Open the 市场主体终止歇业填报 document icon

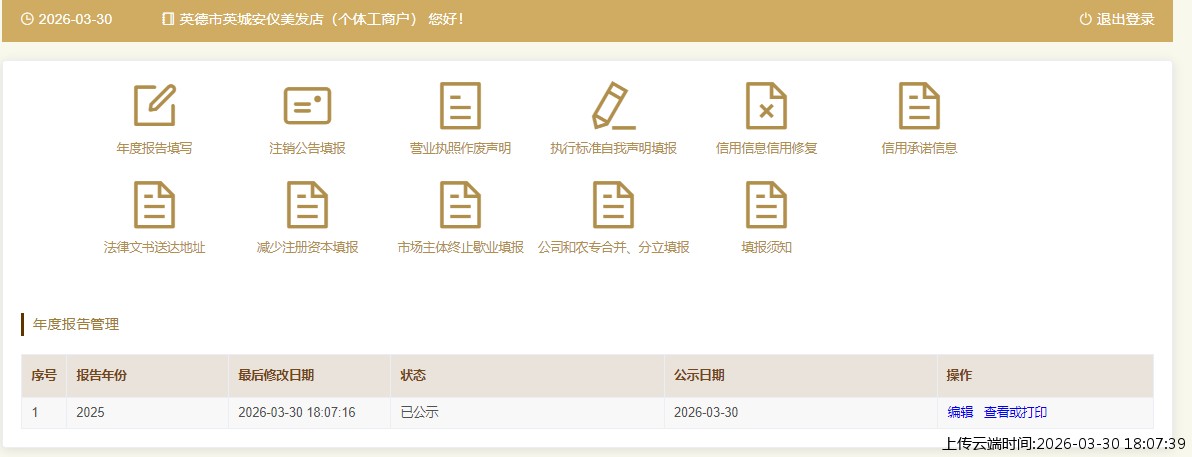[460, 205]
